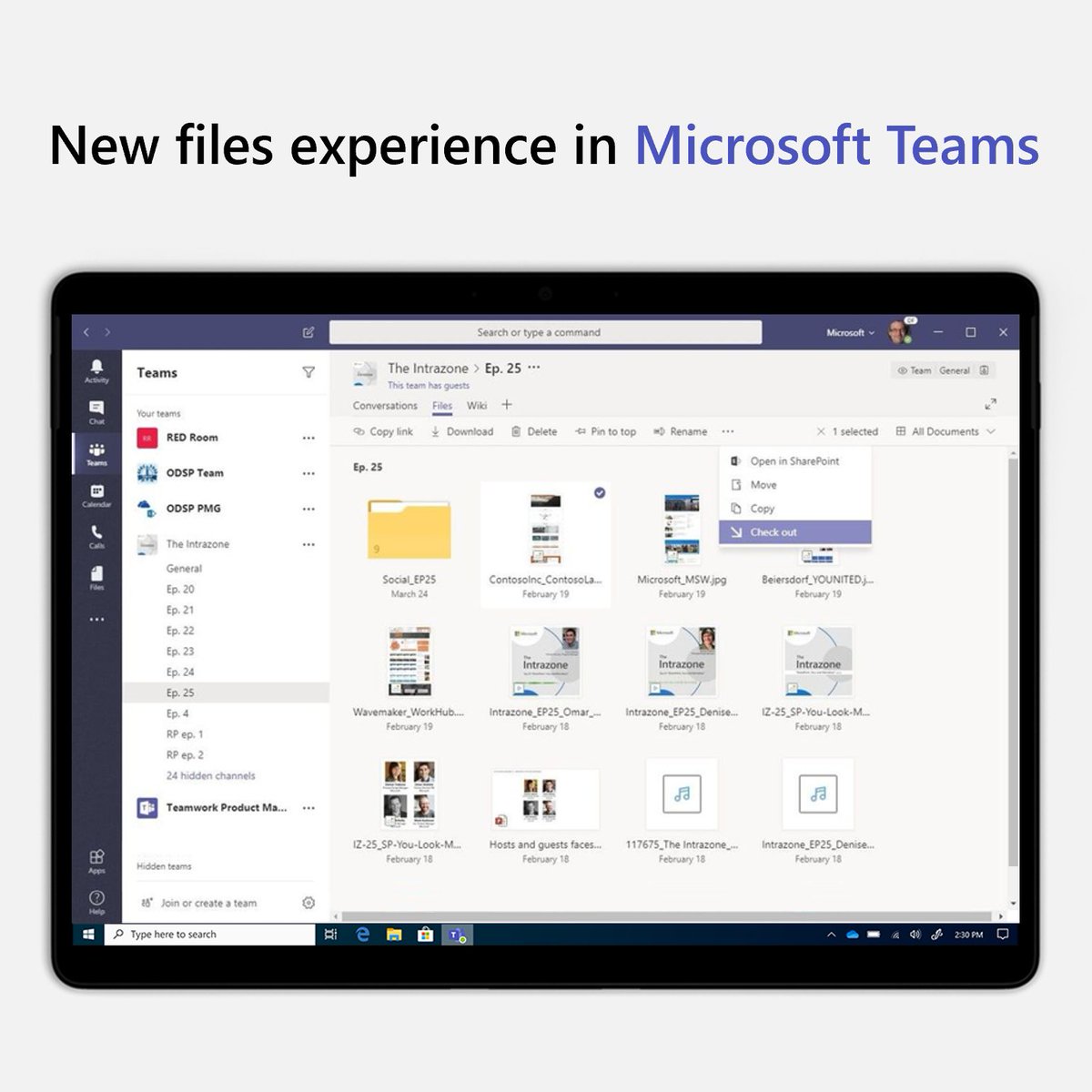Switch to the Conversations tab
Image resolution: width=1092 pixels, height=1092 pixels.
point(385,406)
